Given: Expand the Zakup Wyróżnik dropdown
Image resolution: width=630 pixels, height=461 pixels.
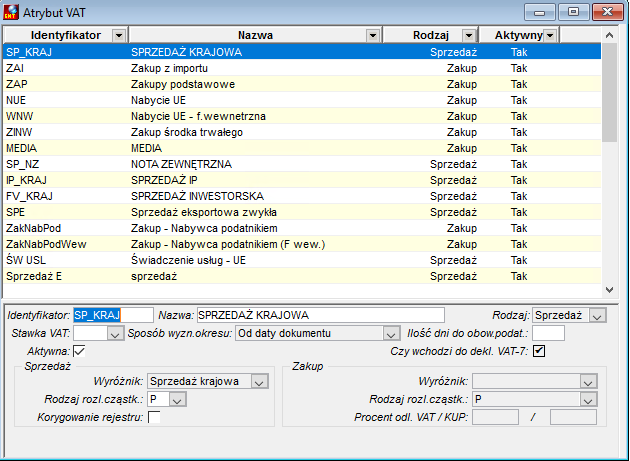Looking at the screenshot, I should 588,381.
